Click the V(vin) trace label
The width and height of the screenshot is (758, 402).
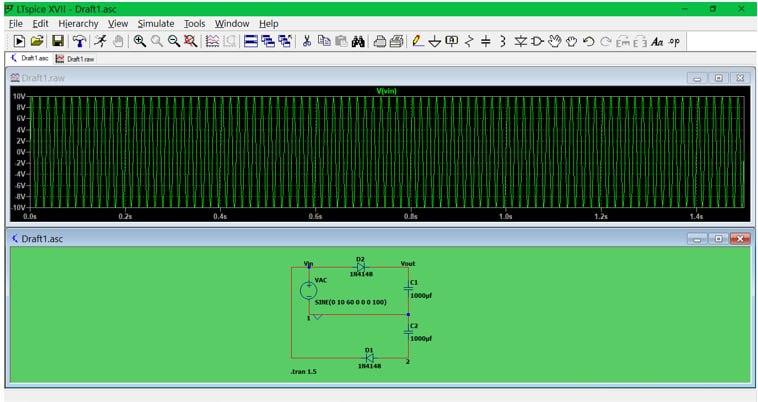(387, 91)
